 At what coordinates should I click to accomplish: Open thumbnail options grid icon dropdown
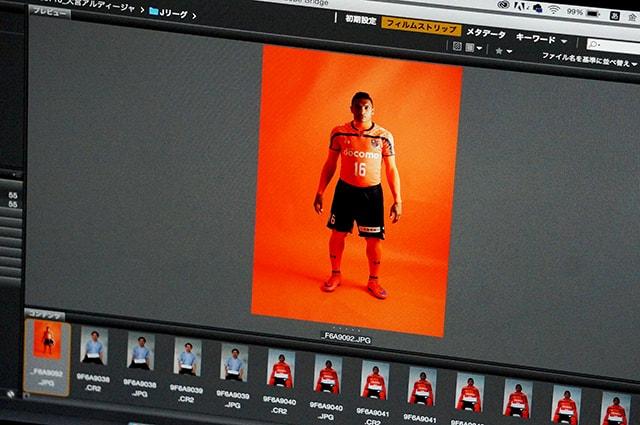pyautogui.click(x=473, y=48)
